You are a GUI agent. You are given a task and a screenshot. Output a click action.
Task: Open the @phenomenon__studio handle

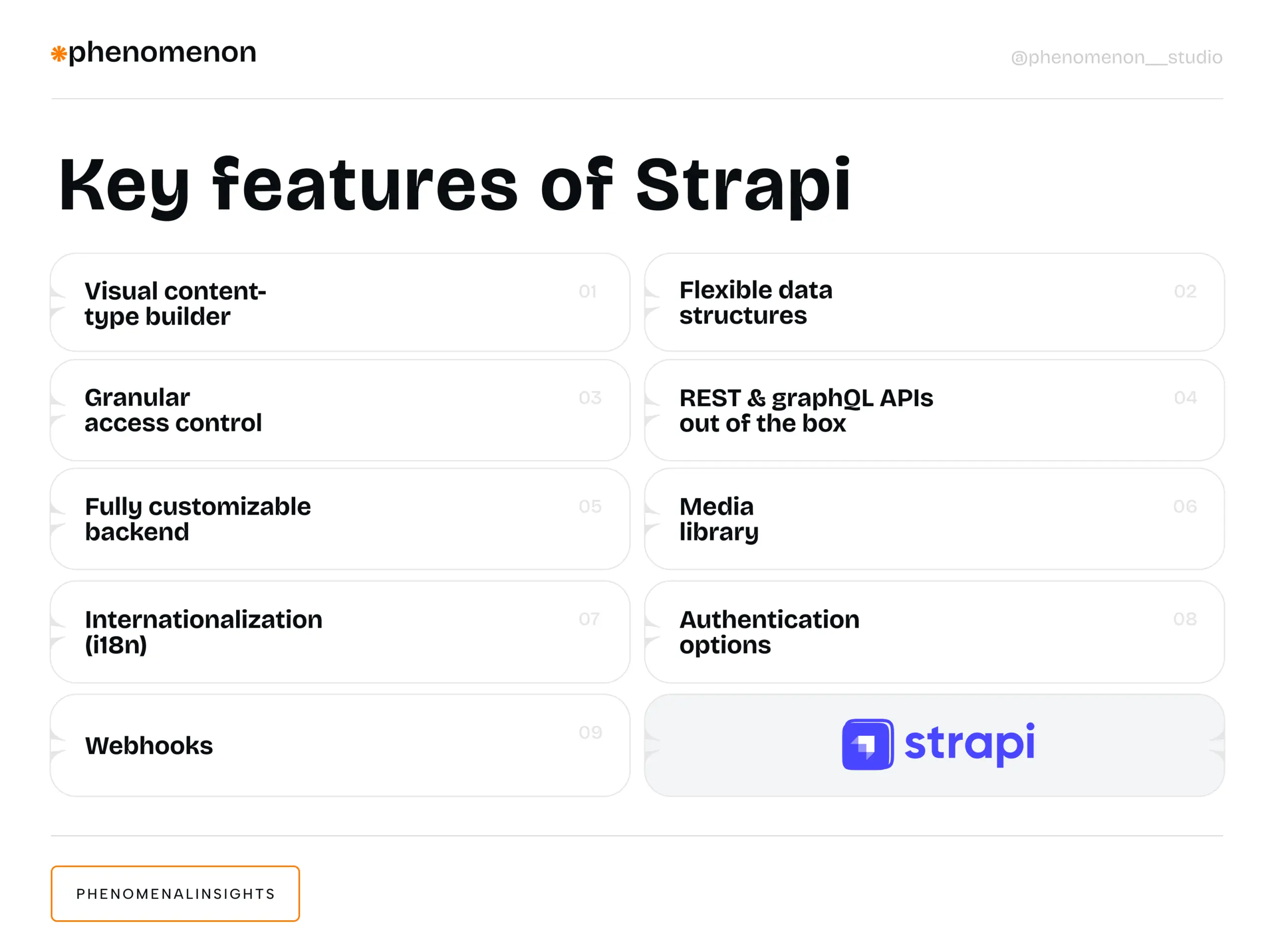[x=1116, y=58]
